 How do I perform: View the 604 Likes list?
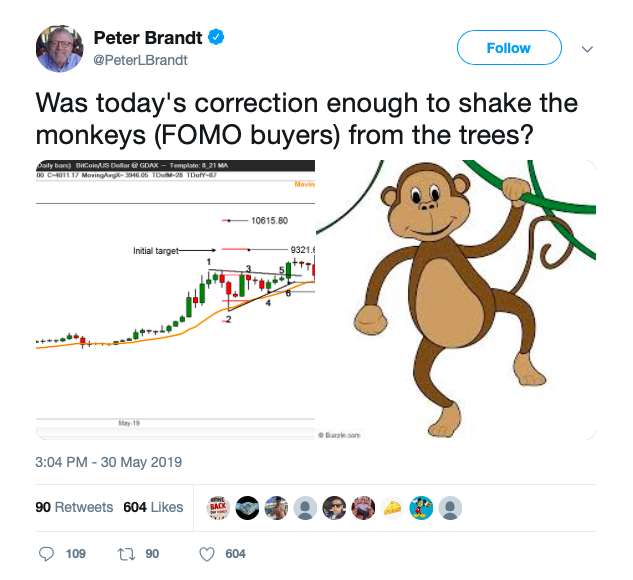(153, 507)
